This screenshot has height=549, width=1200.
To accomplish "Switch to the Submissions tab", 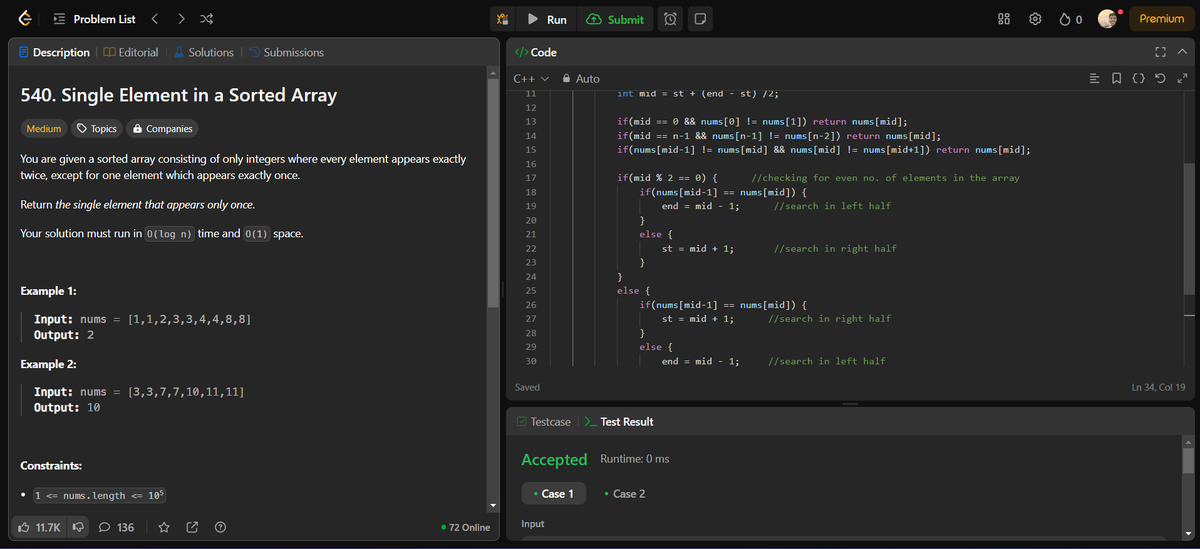I will pyautogui.click(x=286, y=52).
